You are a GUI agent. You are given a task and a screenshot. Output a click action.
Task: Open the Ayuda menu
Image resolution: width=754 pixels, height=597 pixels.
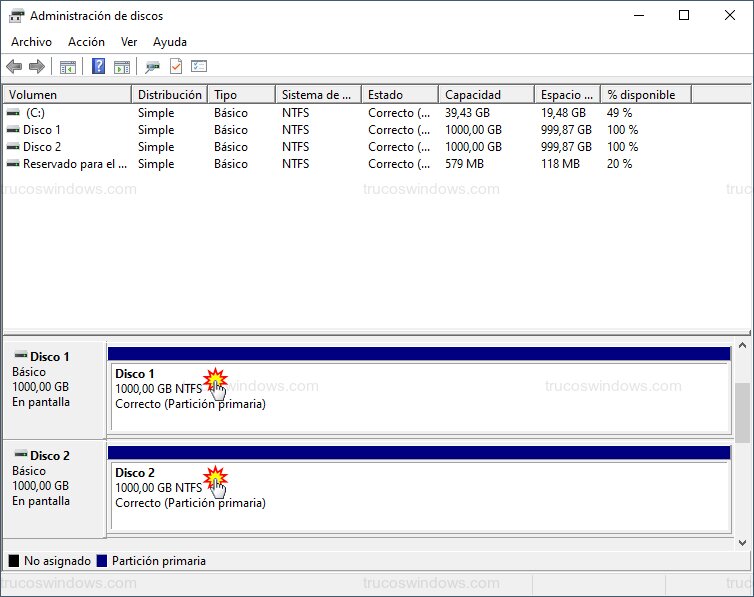[x=170, y=42]
